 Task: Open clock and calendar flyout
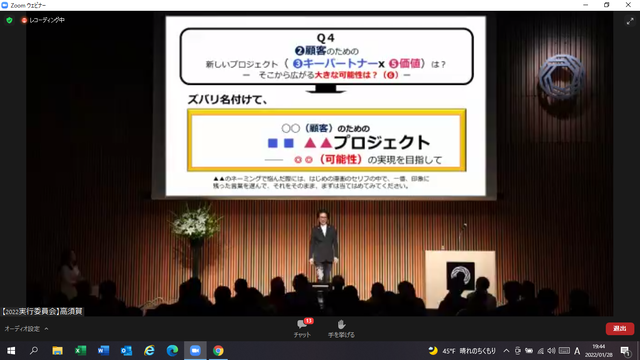coord(599,351)
